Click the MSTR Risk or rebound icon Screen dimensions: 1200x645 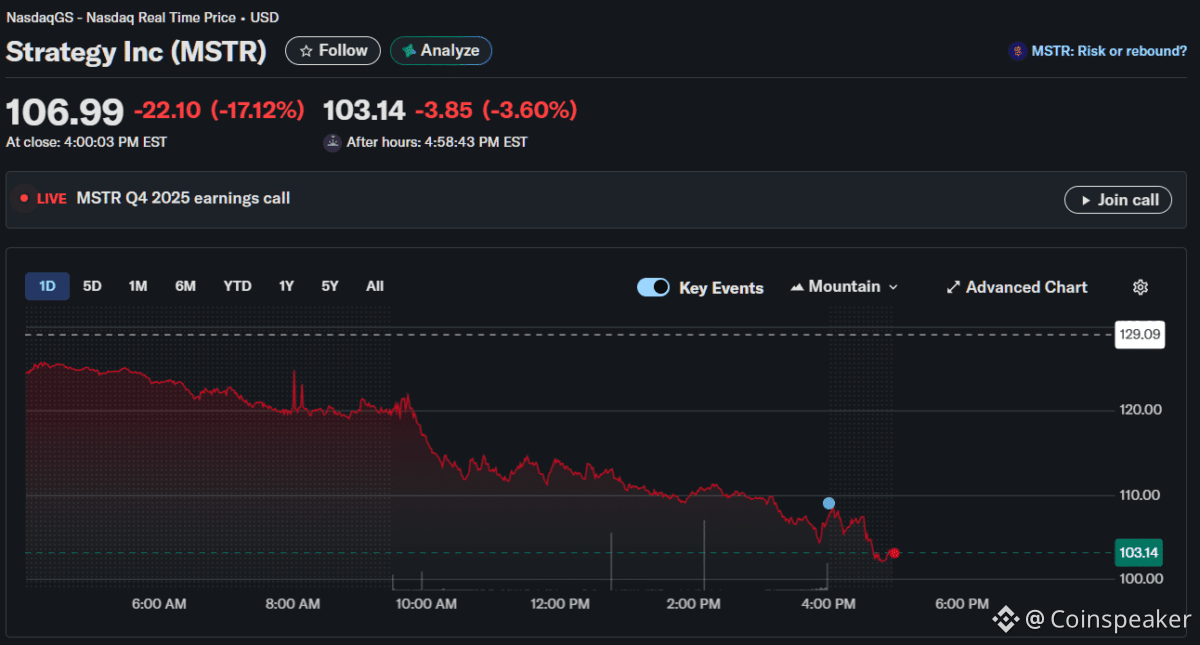[x=1017, y=51]
